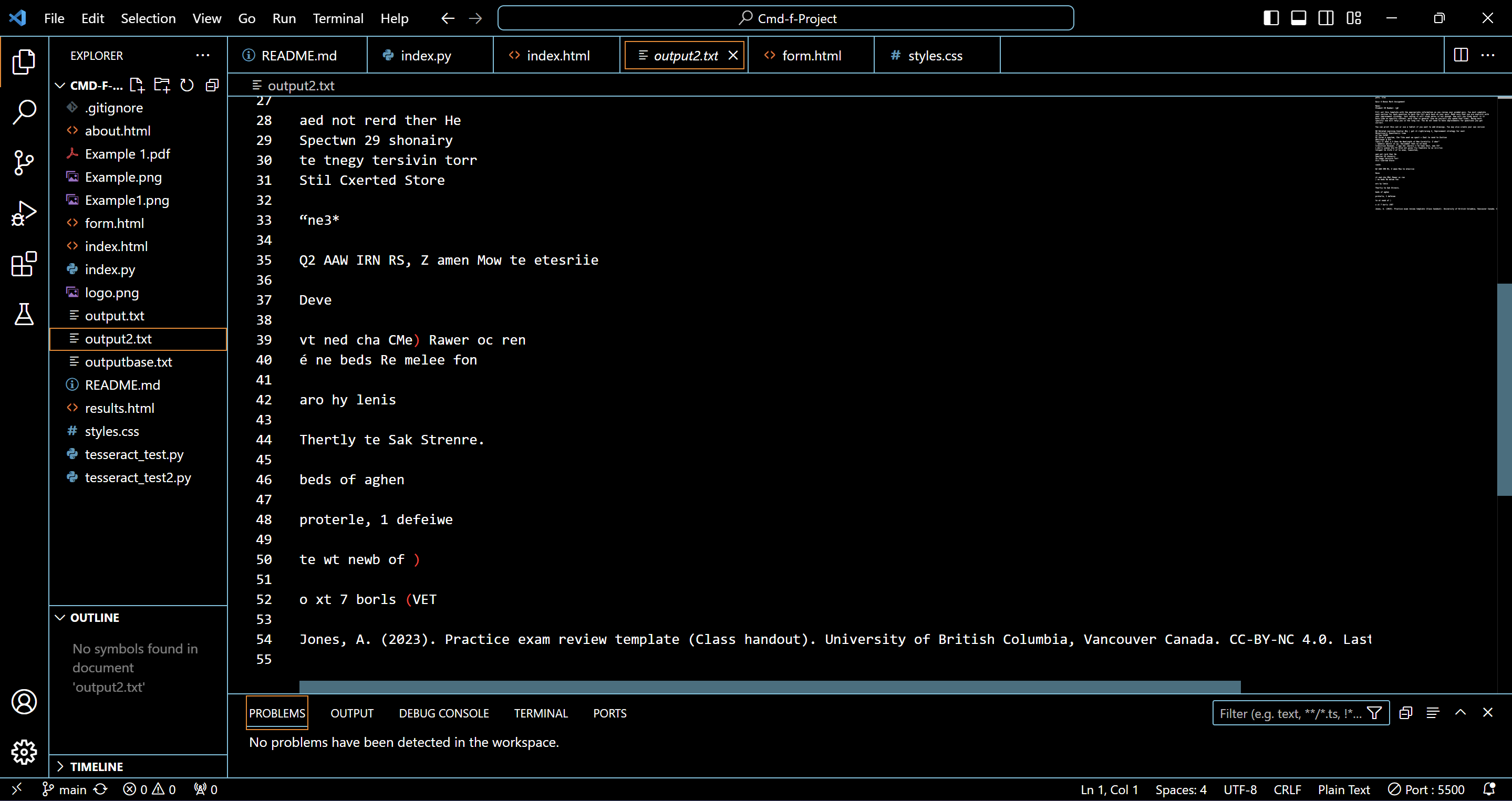Click the New File icon in explorer
Image resolution: width=1512 pixels, height=801 pixels.
(137, 86)
